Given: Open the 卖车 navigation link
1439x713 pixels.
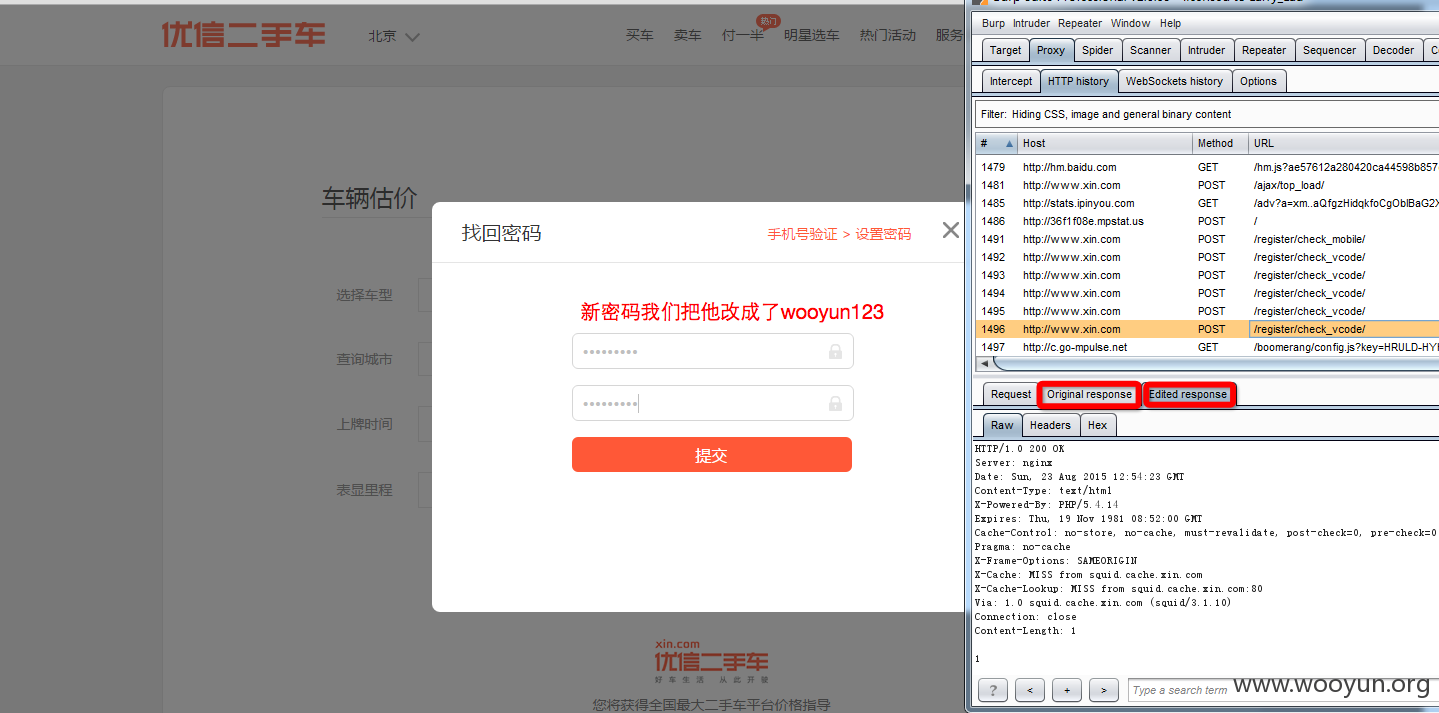Looking at the screenshot, I should (688, 36).
